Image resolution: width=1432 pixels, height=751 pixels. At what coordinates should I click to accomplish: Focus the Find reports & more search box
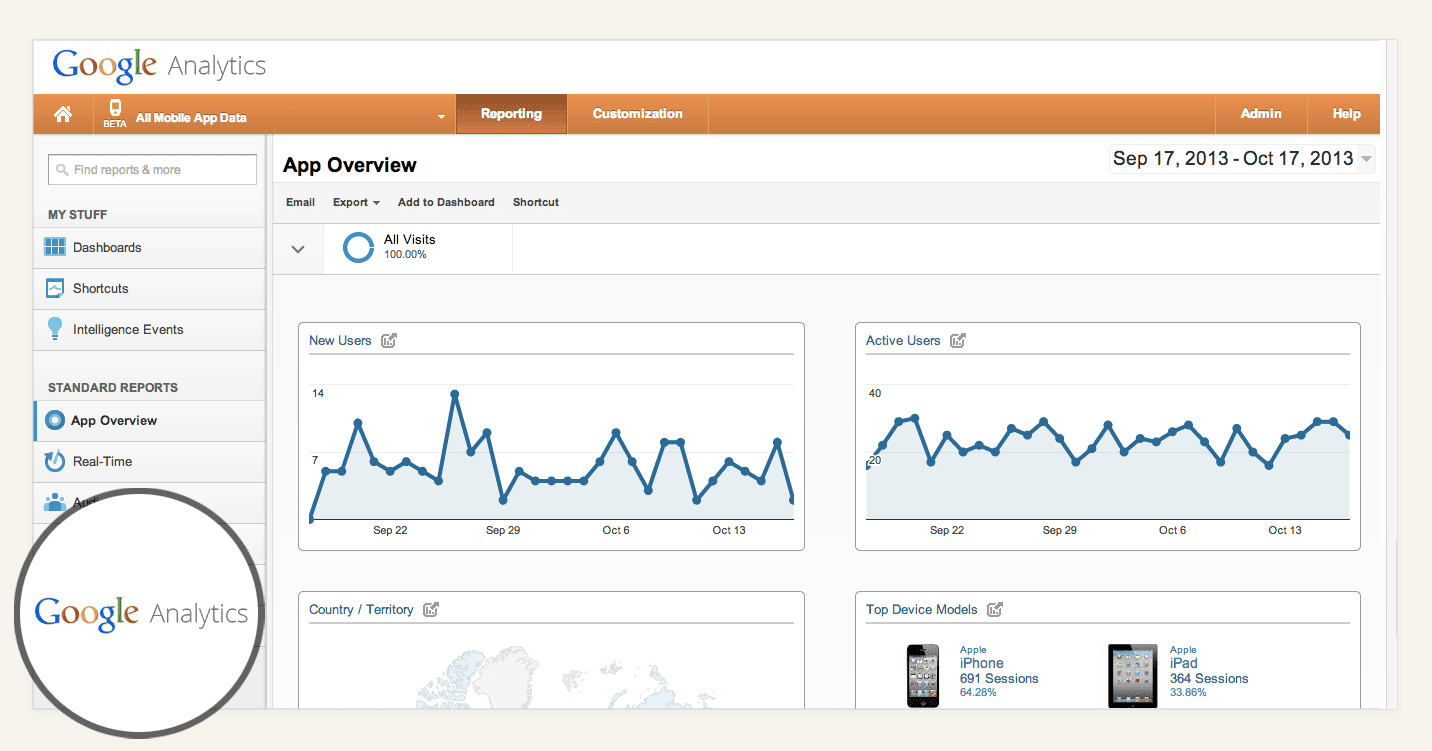(152, 170)
